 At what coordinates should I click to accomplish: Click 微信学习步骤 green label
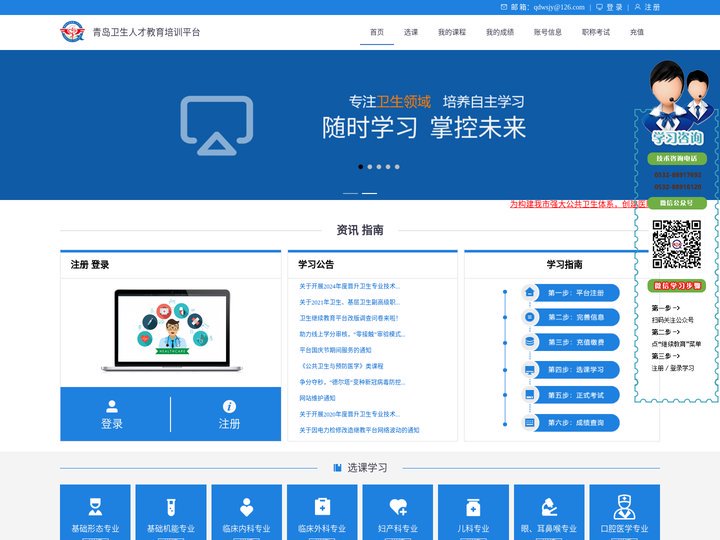[677, 286]
